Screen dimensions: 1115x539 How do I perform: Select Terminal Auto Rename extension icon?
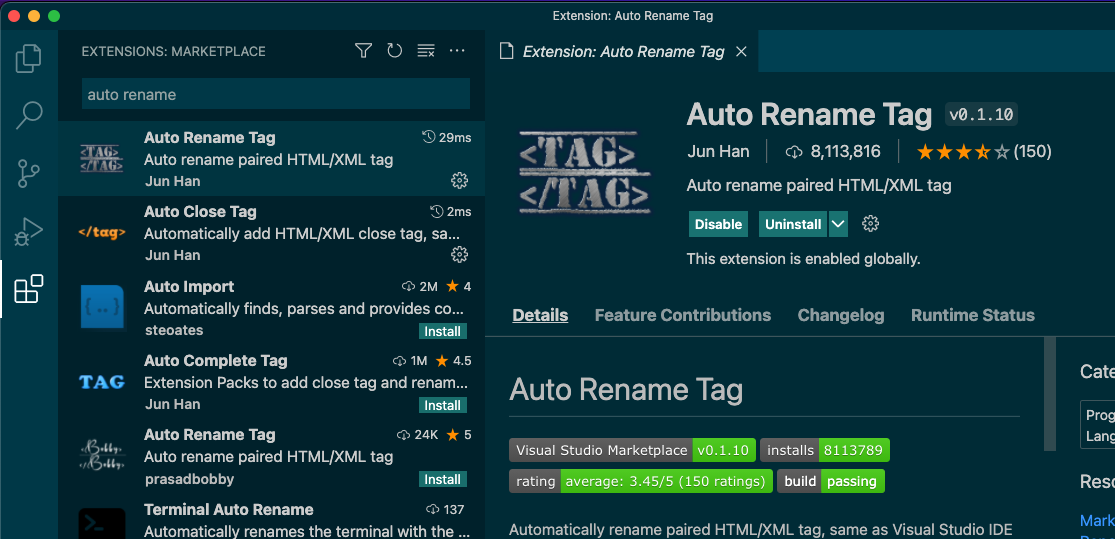coord(102,523)
